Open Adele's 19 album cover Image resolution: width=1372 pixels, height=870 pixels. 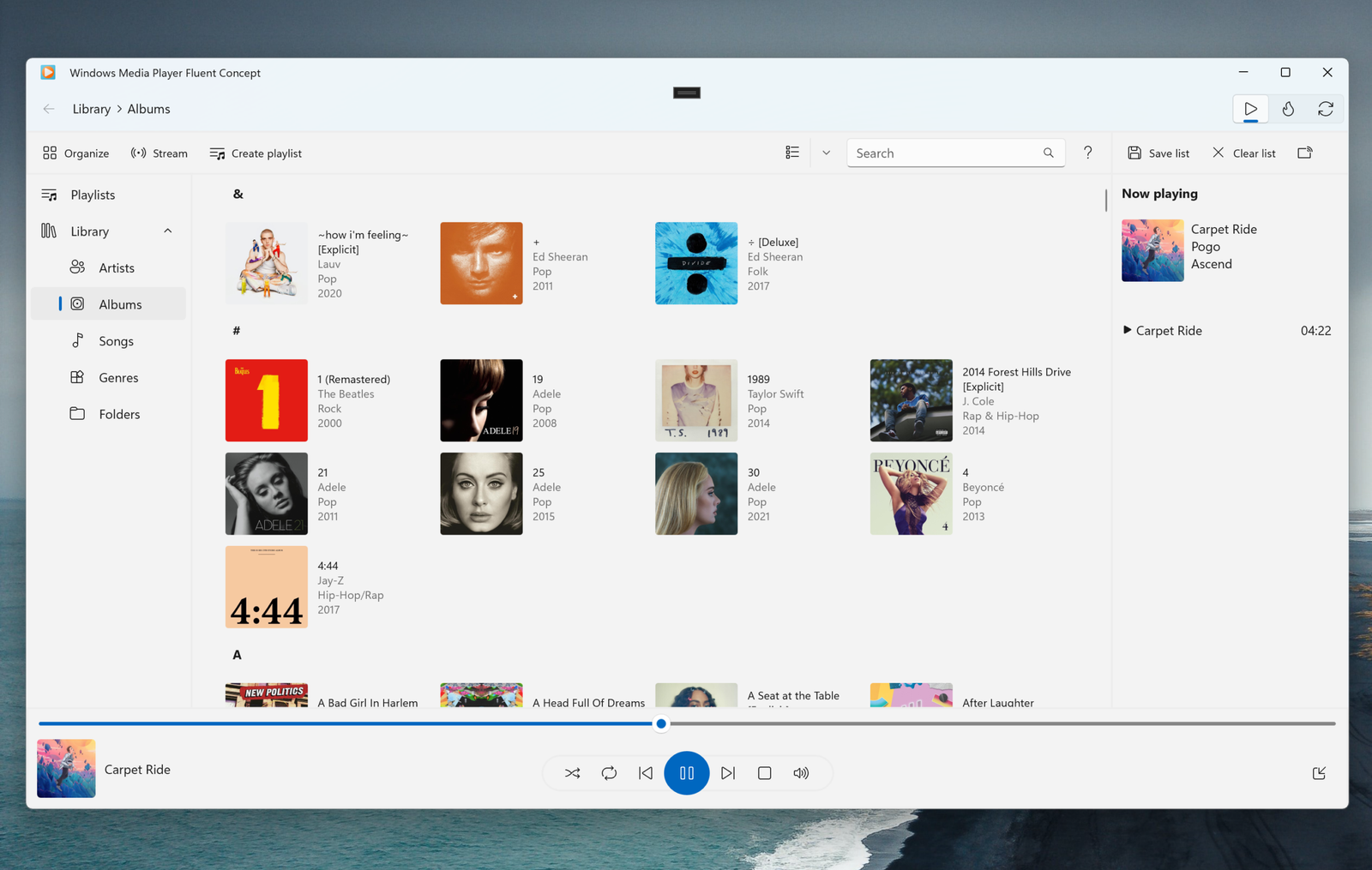(481, 400)
